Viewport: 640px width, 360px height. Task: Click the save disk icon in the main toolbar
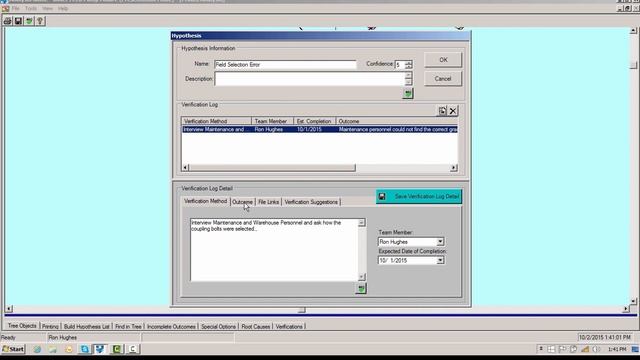(x=18, y=21)
